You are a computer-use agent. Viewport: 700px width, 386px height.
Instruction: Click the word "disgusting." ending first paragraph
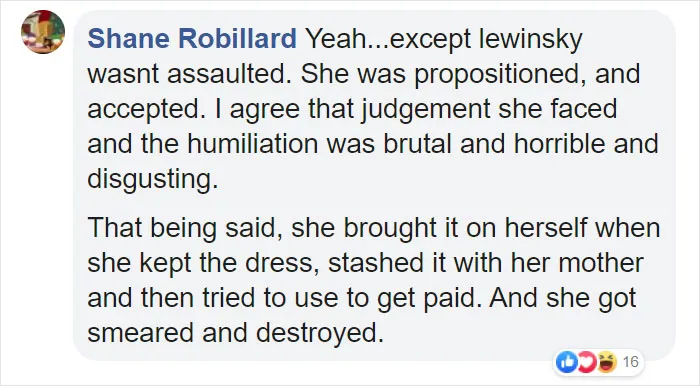(x=153, y=179)
